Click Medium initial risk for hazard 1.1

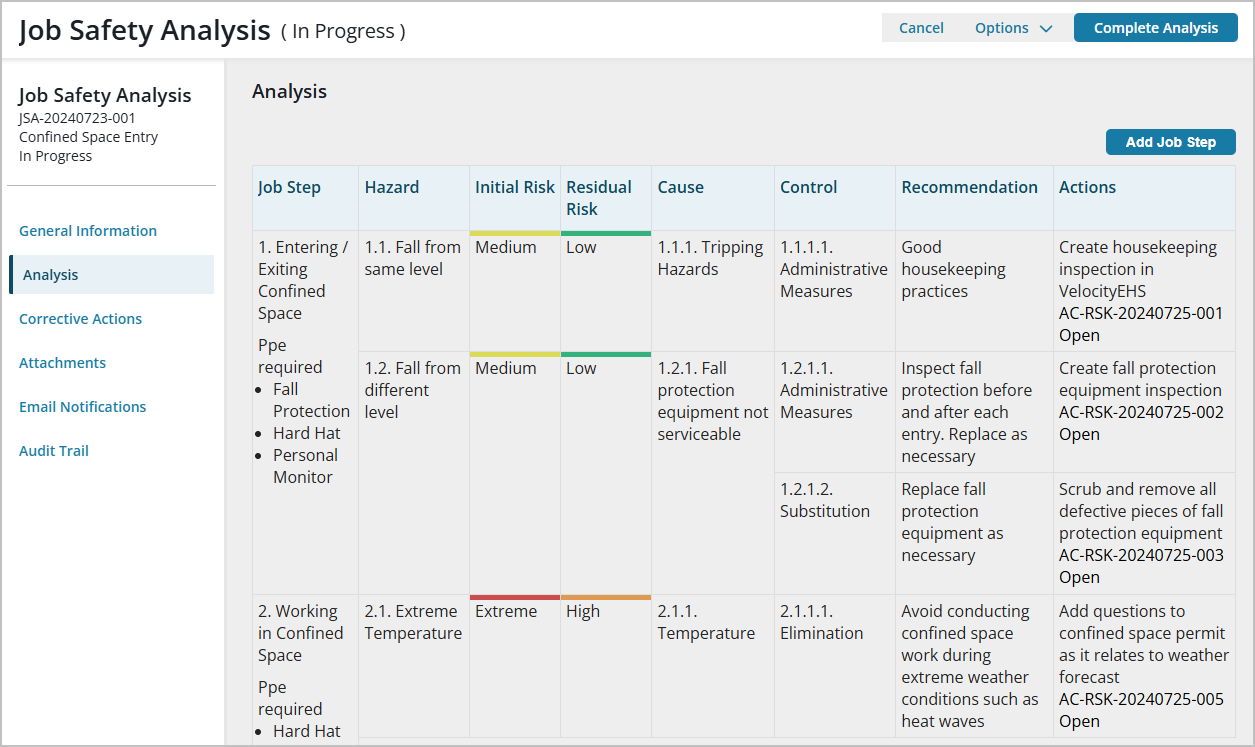click(506, 247)
